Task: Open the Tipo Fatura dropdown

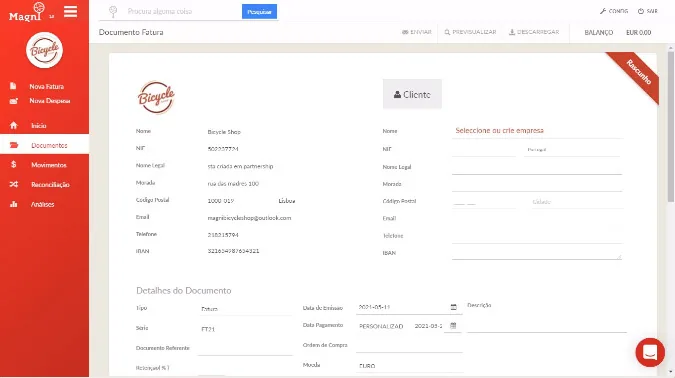Action: click(245, 309)
